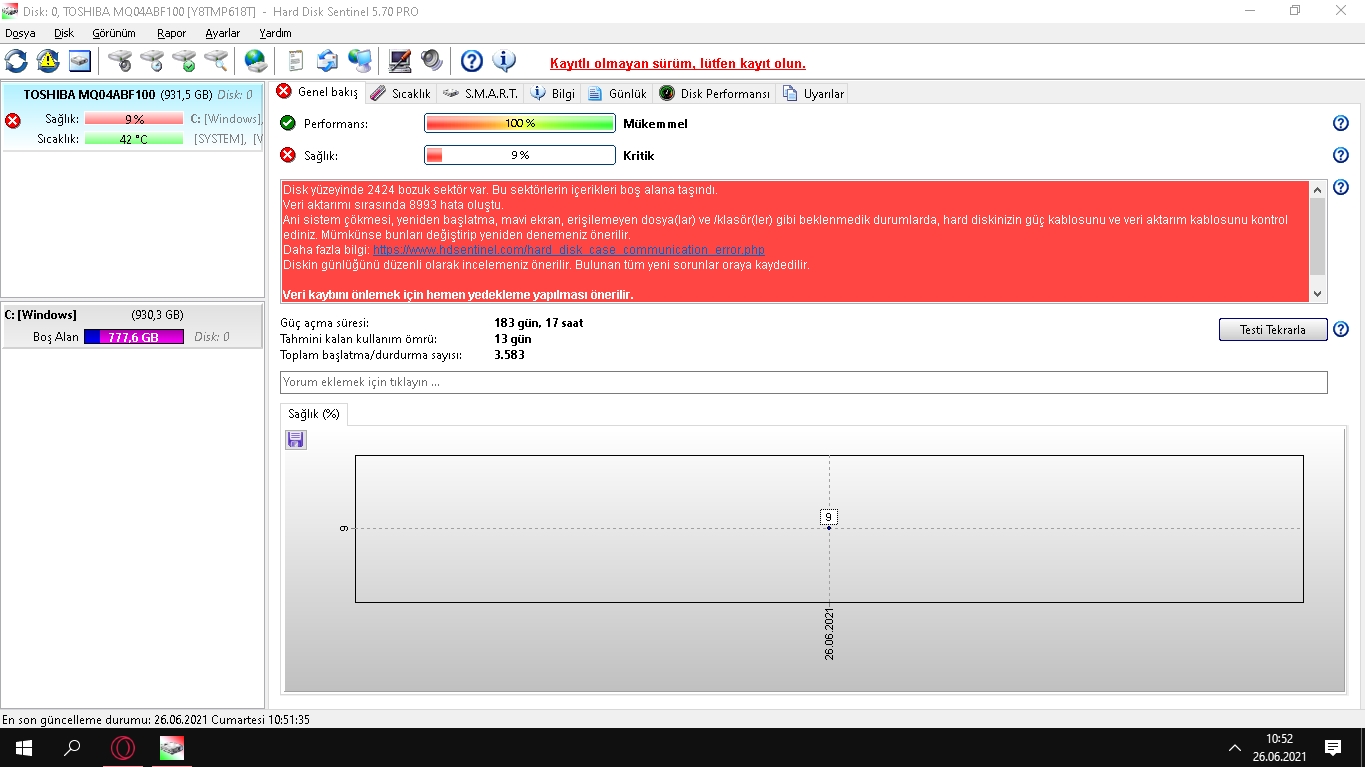The height and width of the screenshot is (767, 1365).
Task: Open the Görünüm menu
Action: (114, 33)
